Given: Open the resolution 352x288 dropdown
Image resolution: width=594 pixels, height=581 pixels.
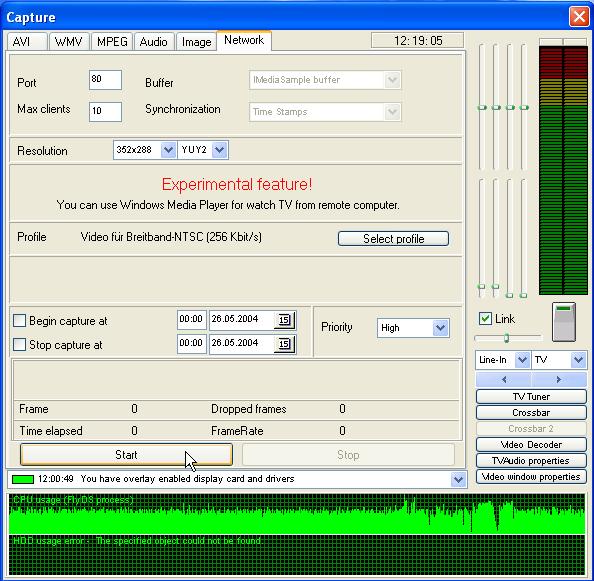Looking at the screenshot, I should [x=168, y=150].
